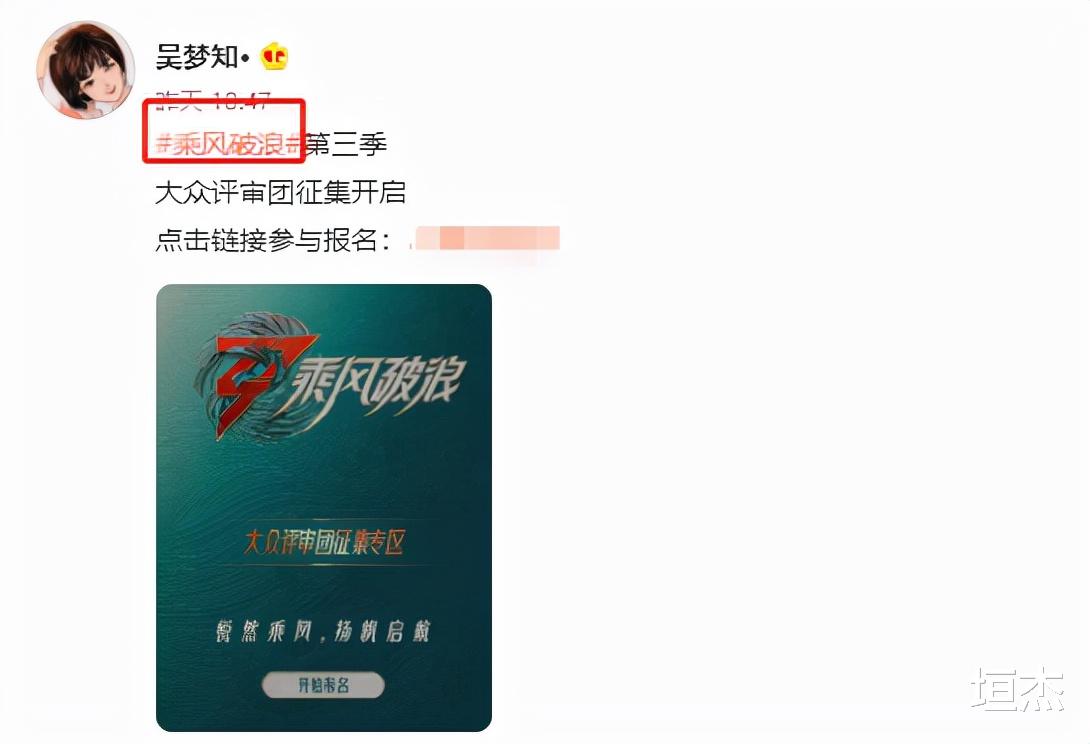1090x744 pixels.
Task: Open the green poster image thumbnail
Action: point(324,508)
